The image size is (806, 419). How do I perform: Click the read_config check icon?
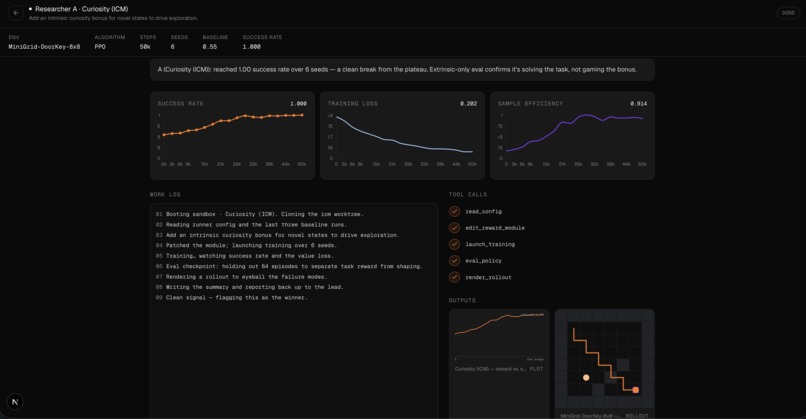click(x=454, y=211)
